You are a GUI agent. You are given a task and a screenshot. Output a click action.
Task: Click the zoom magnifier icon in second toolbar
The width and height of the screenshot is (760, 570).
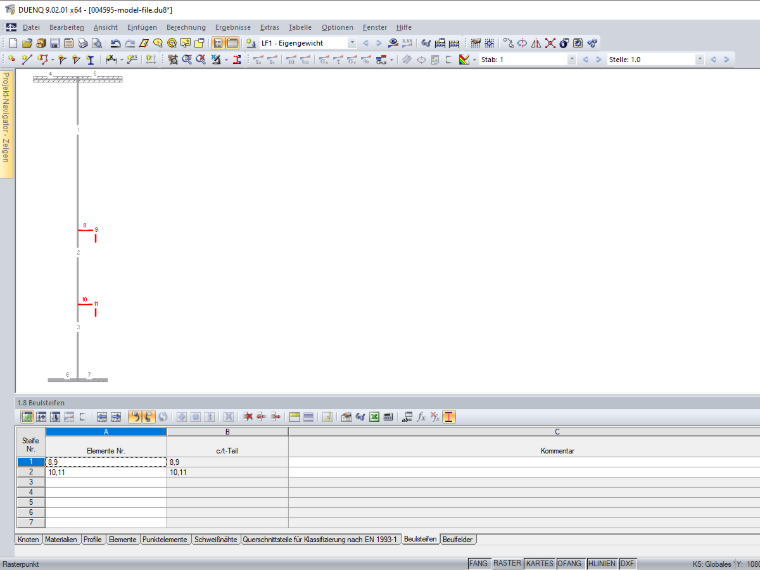(x=187, y=60)
